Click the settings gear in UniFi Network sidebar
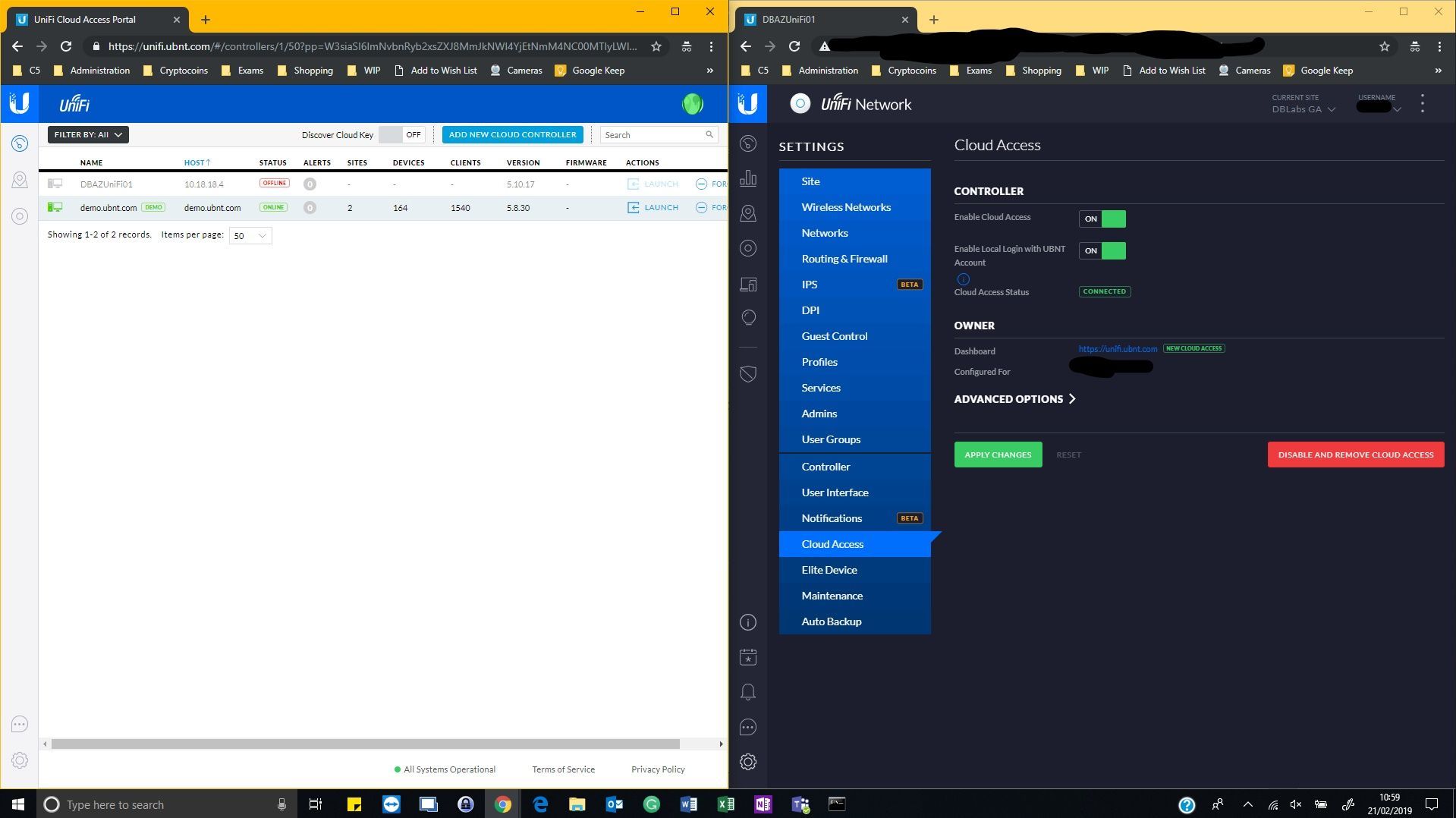 (x=748, y=762)
